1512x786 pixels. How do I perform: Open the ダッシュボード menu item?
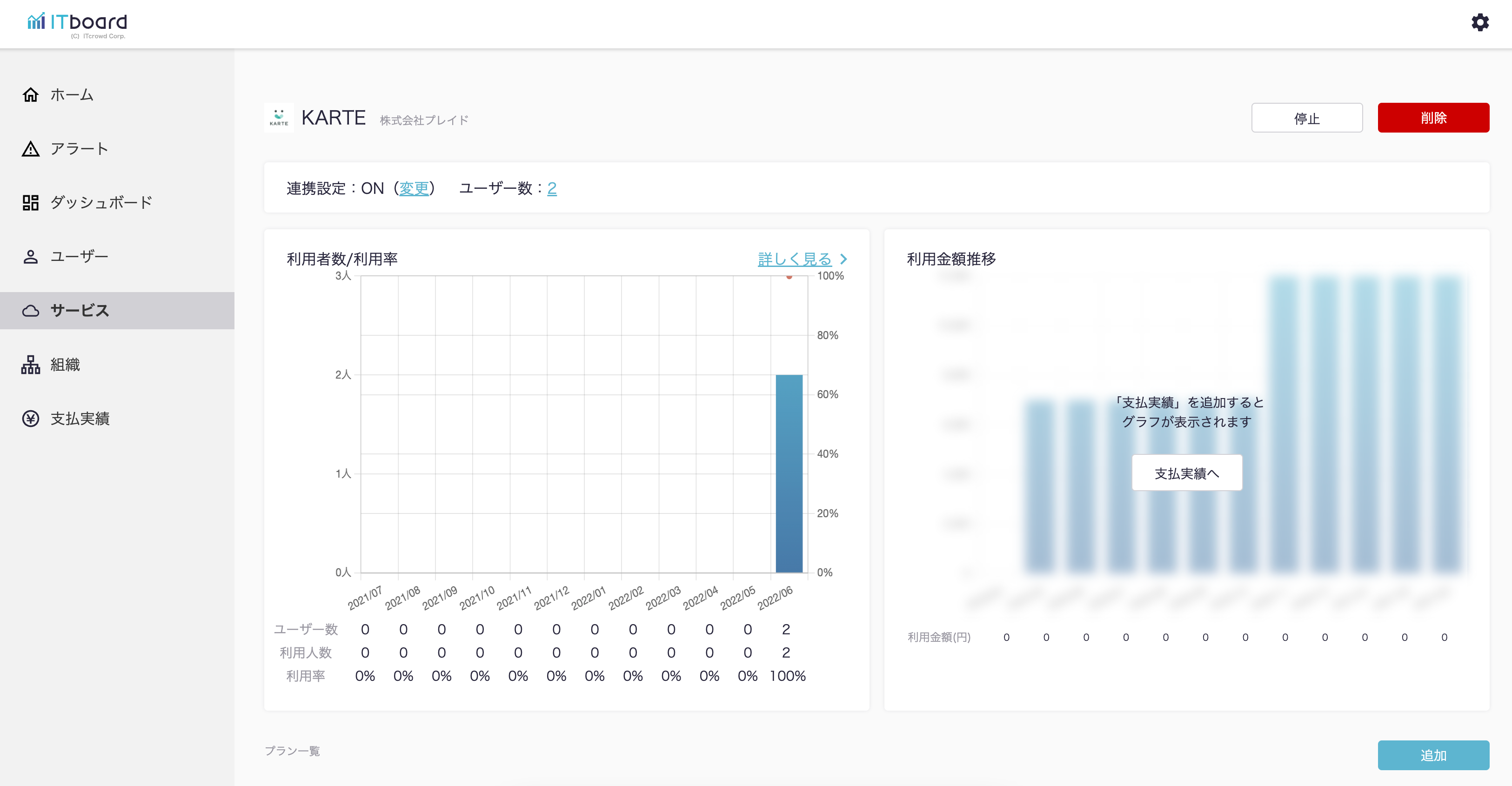[101, 203]
